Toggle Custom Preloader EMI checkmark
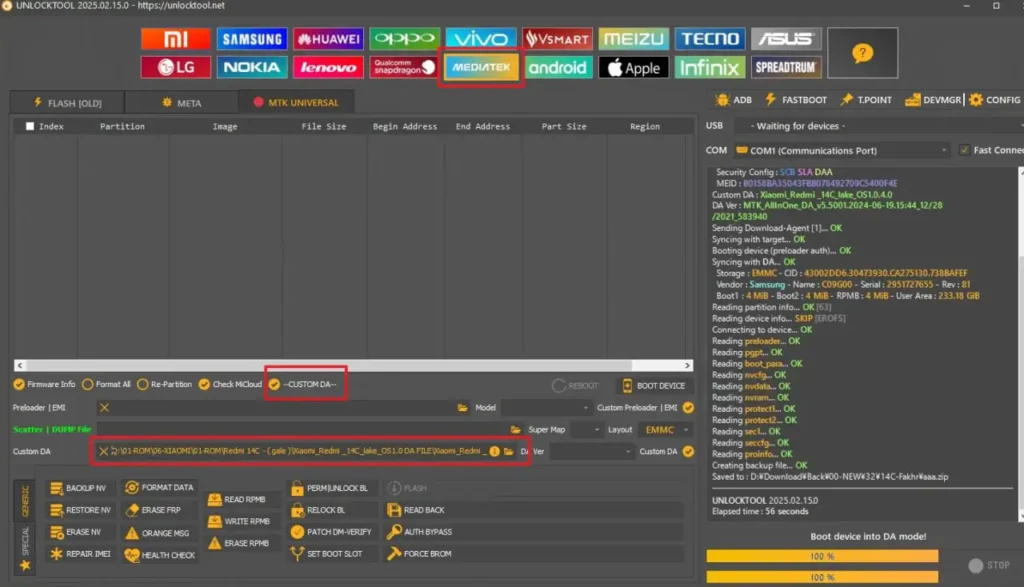 [x=688, y=407]
